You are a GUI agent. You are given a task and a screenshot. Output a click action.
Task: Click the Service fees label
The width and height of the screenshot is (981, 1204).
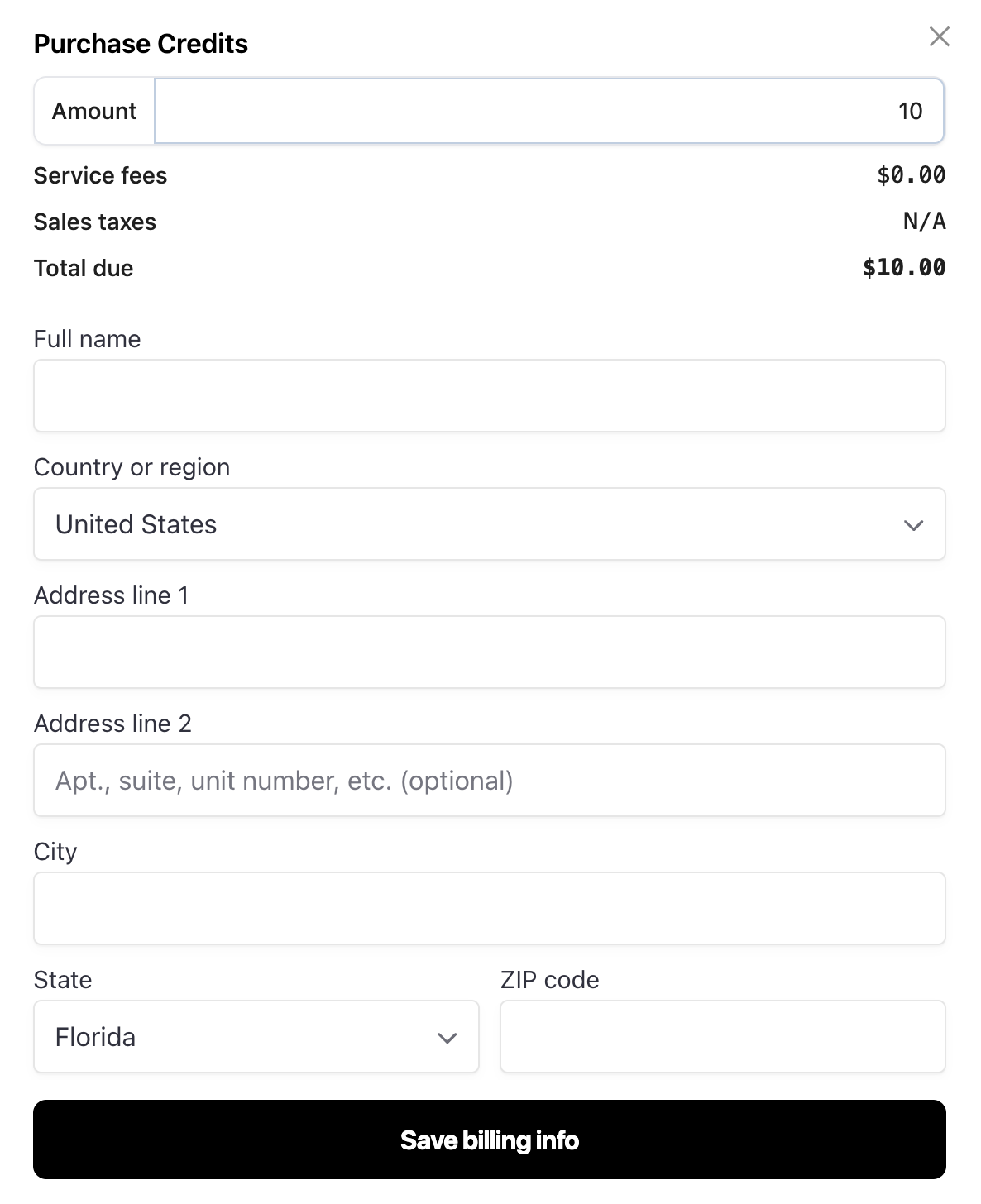pos(99,175)
